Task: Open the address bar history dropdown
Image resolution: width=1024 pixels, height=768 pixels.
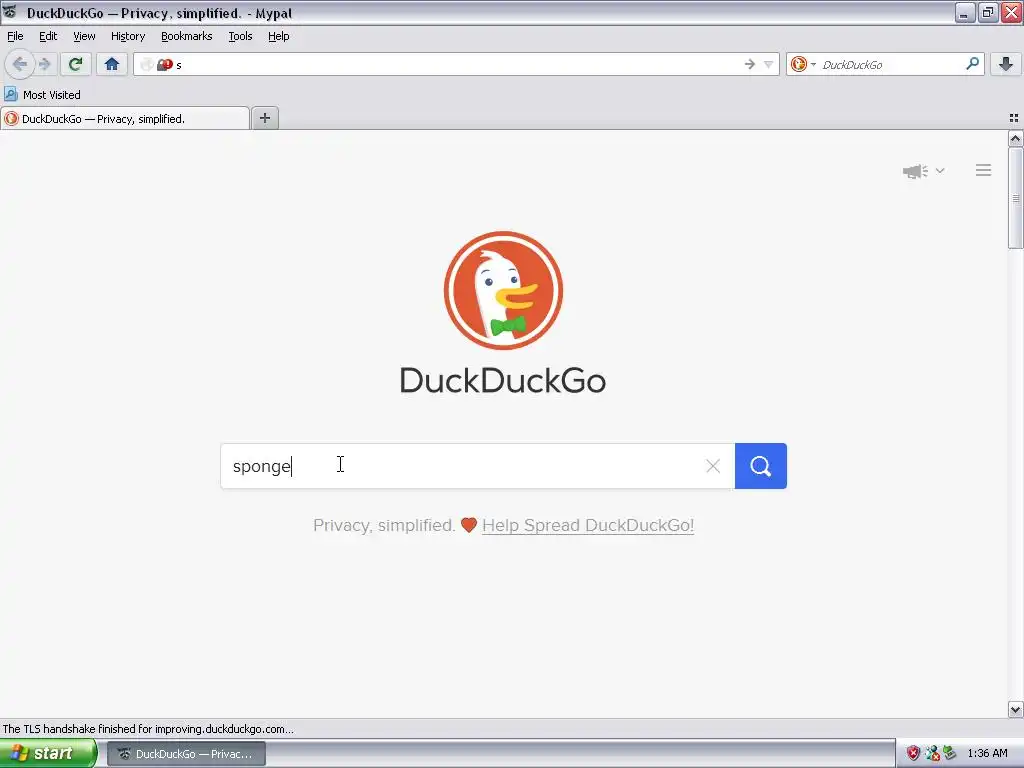Action: click(769, 64)
